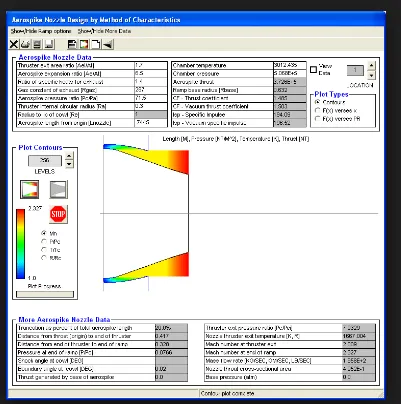Click the Thrust generated by base of aerospike value

click(171, 377)
